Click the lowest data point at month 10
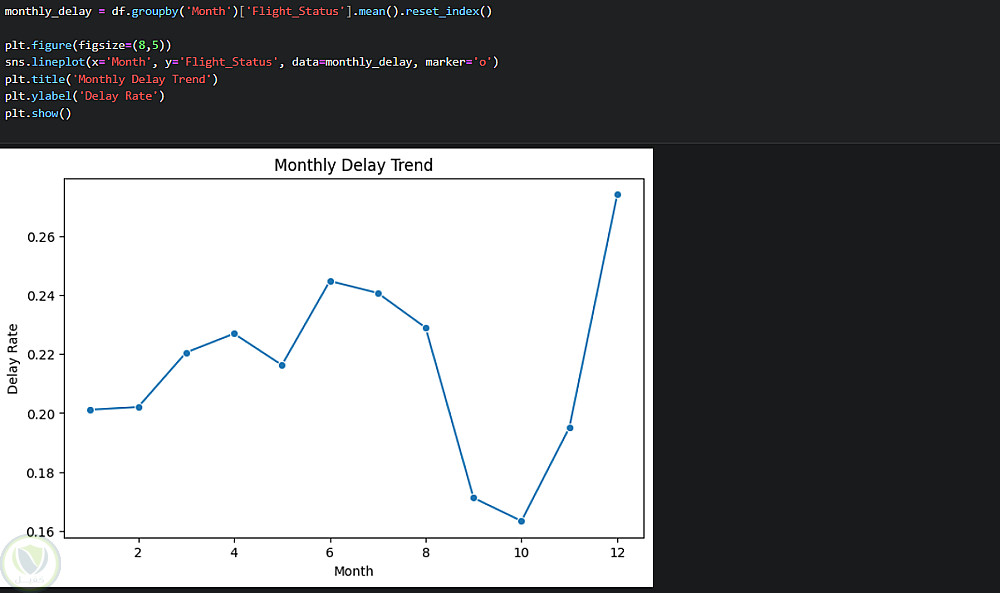 click(521, 520)
